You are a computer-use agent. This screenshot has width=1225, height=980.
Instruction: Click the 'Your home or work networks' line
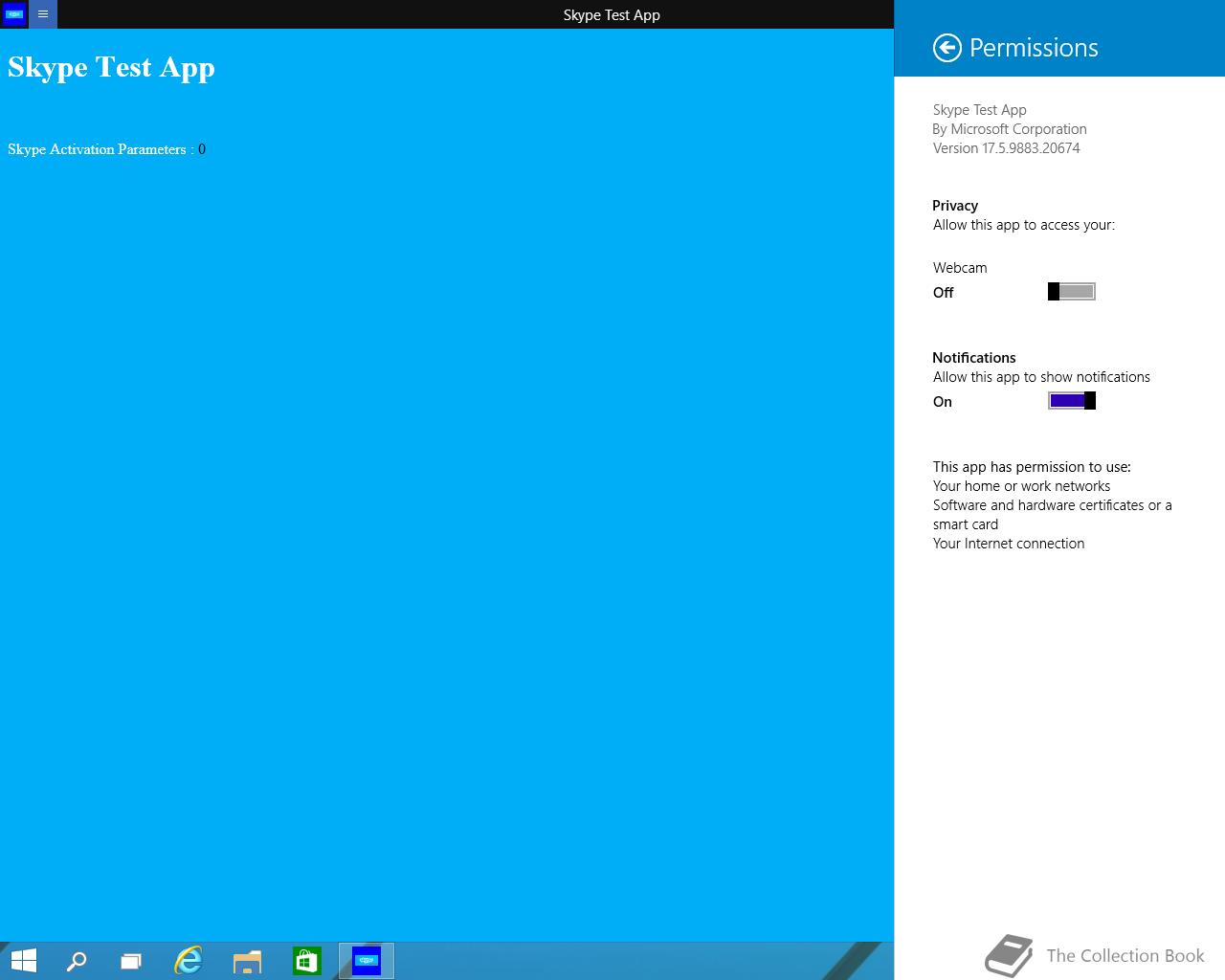click(1022, 486)
